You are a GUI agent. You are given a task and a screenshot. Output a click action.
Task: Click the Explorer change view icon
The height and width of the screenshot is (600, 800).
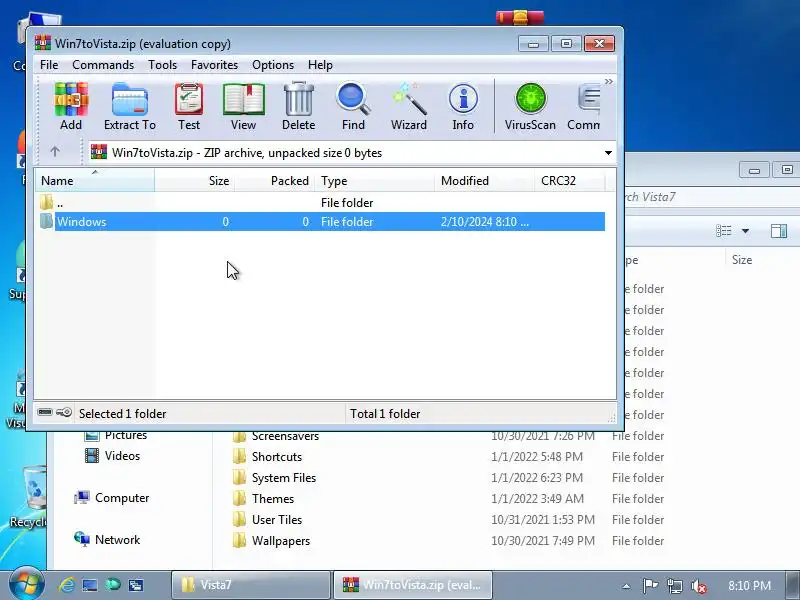[723, 231]
